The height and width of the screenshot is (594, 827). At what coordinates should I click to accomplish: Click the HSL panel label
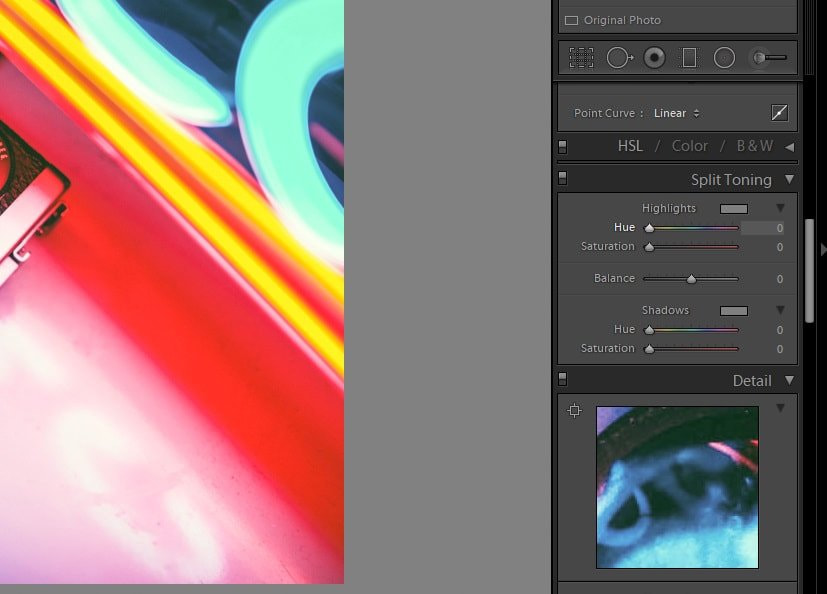pyautogui.click(x=630, y=145)
